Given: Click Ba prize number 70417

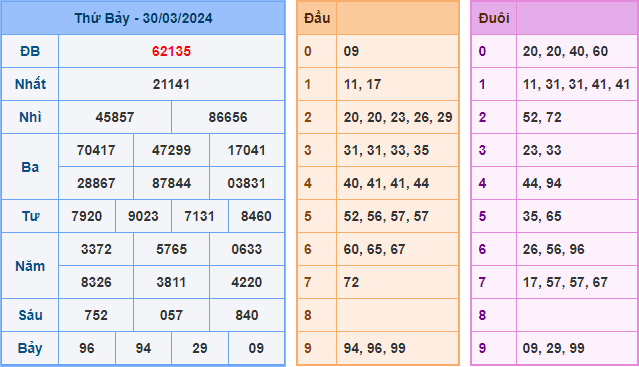Looking at the screenshot, I should 96,150.
